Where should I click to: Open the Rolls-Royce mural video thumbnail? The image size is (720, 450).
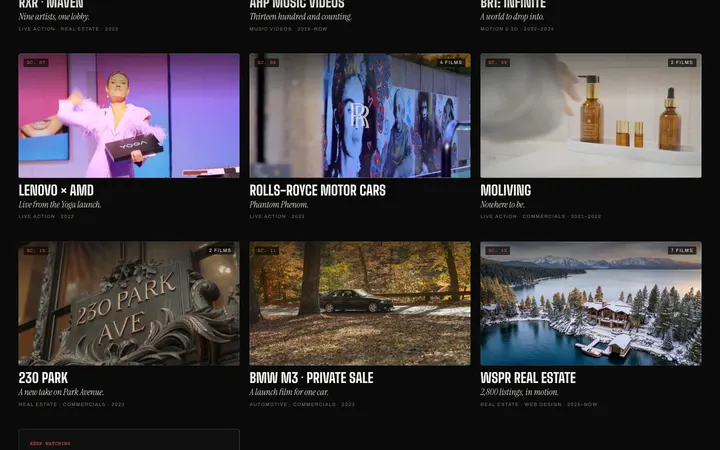click(360, 115)
